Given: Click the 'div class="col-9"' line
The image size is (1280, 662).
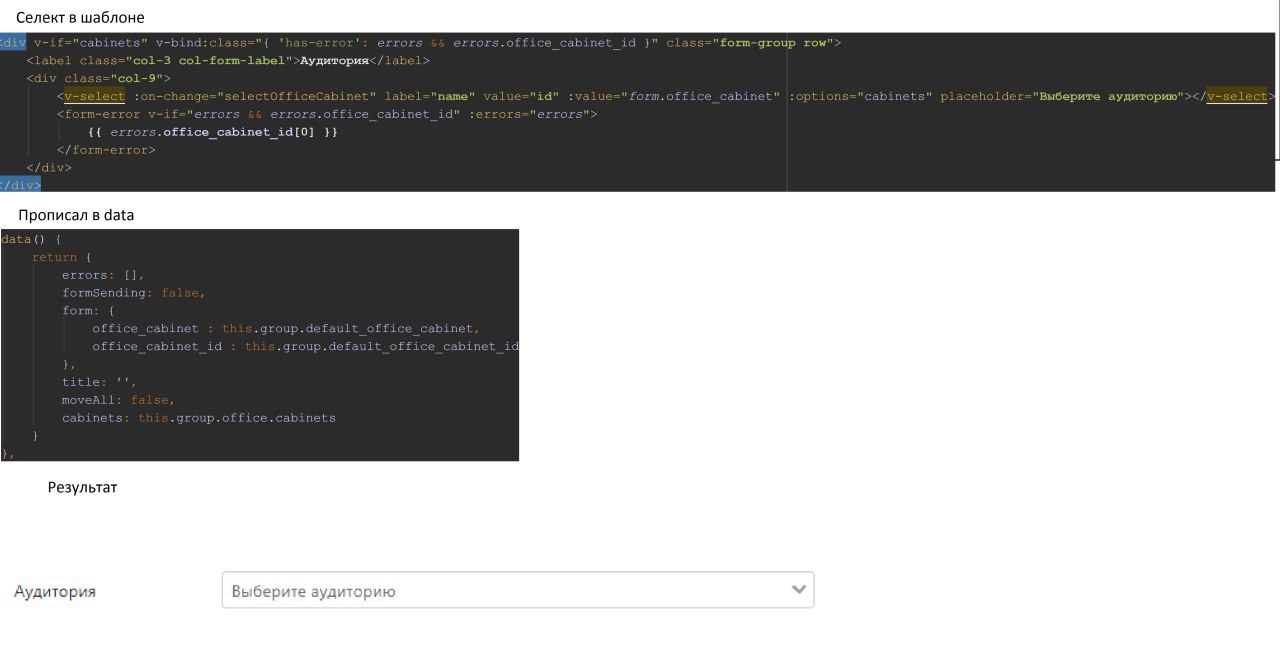Looking at the screenshot, I should [x=99, y=78].
